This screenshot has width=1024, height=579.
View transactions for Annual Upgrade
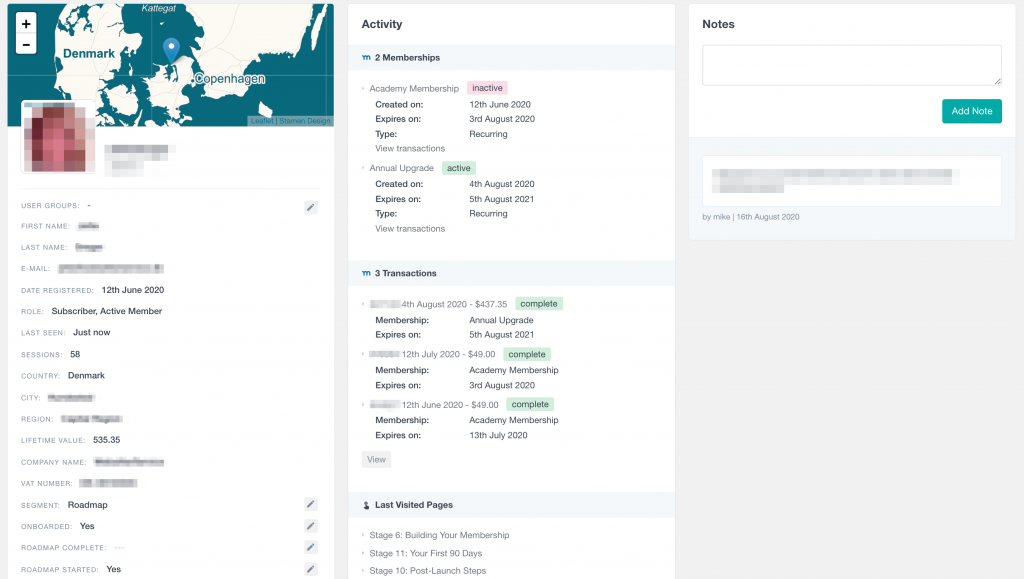tap(410, 229)
